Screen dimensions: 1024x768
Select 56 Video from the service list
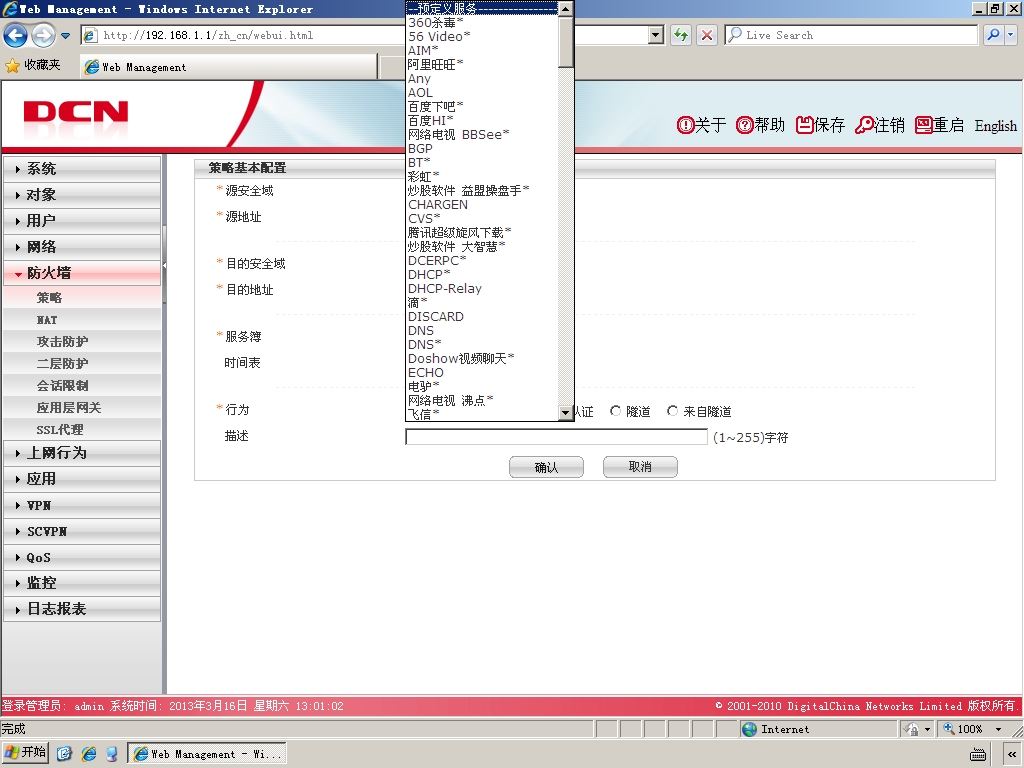(x=482, y=37)
